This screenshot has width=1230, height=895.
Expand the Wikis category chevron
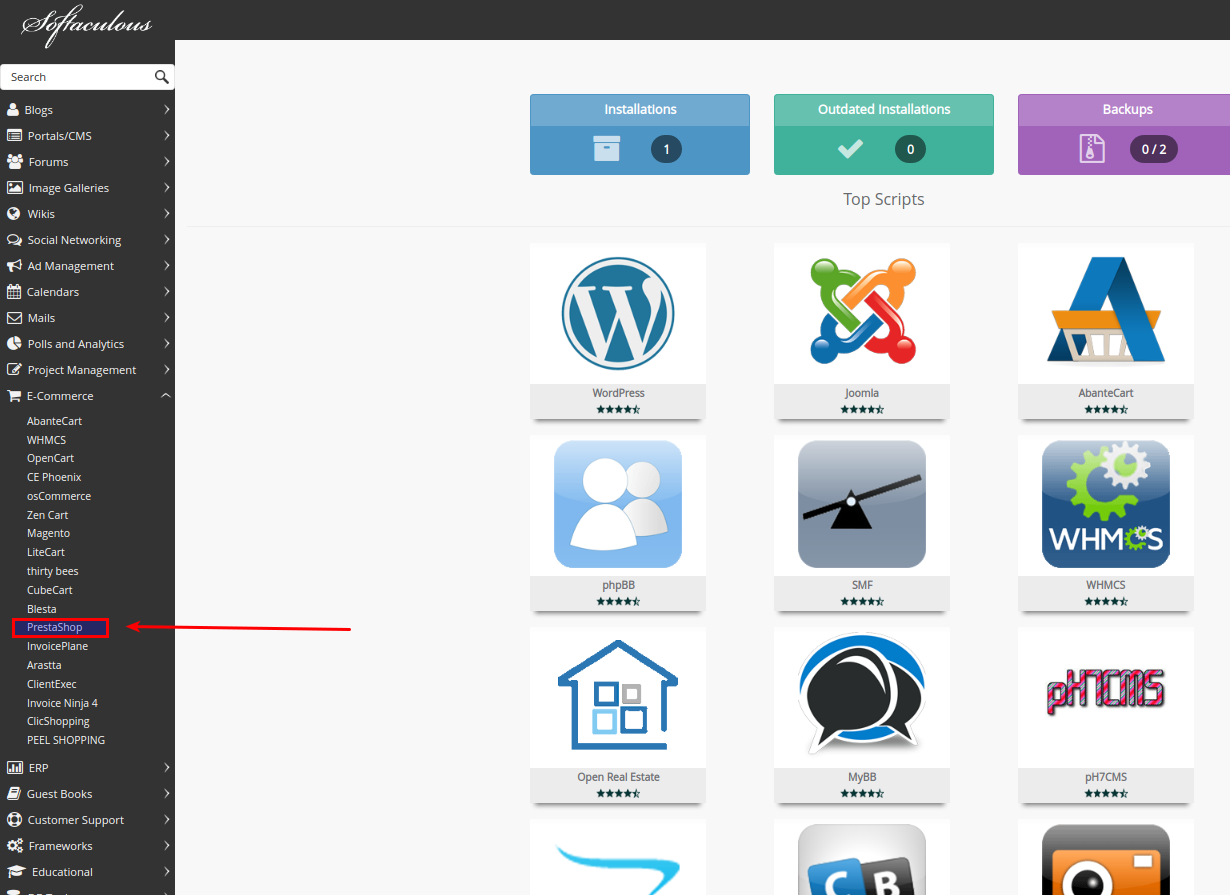click(166, 214)
